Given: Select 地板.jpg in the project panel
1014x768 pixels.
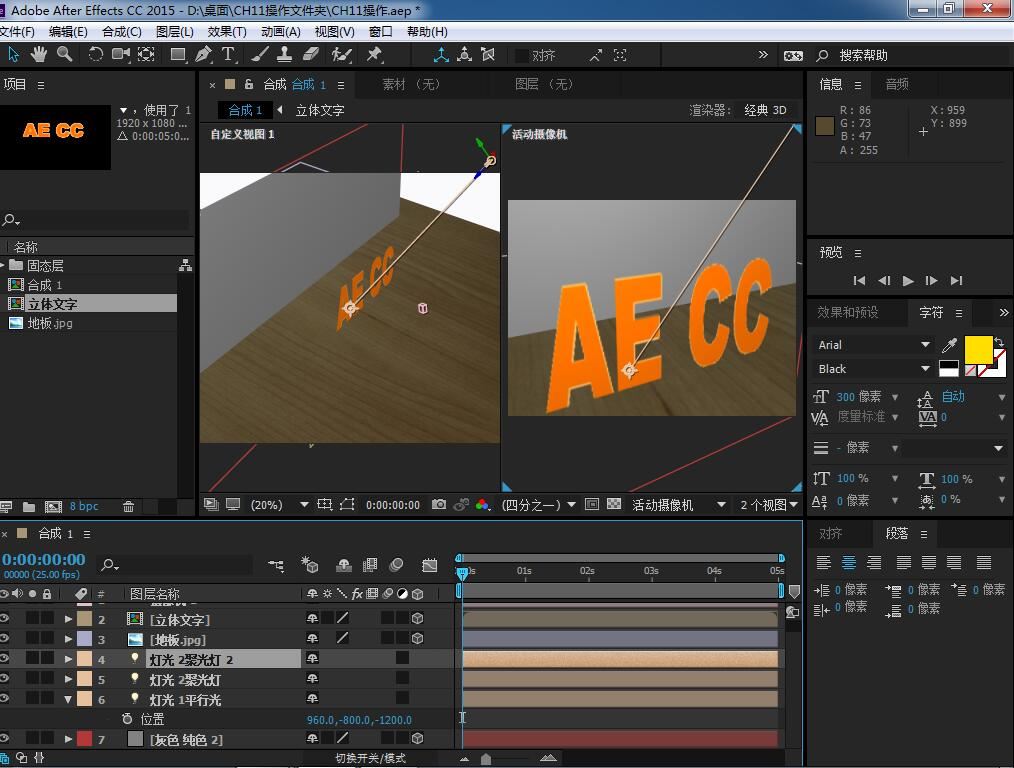Looking at the screenshot, I should [50, 323].
